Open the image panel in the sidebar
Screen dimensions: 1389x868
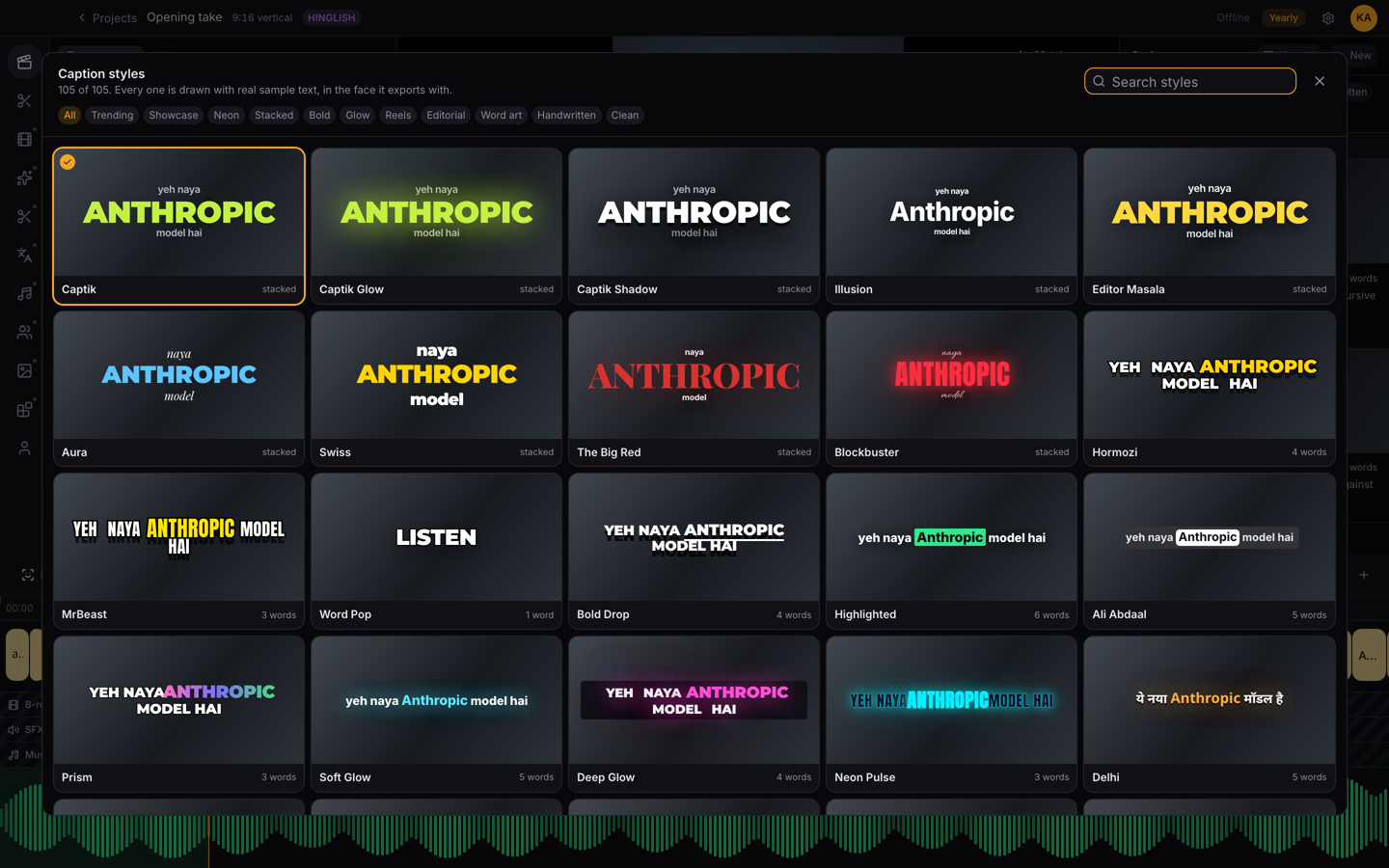click(24, 370)
